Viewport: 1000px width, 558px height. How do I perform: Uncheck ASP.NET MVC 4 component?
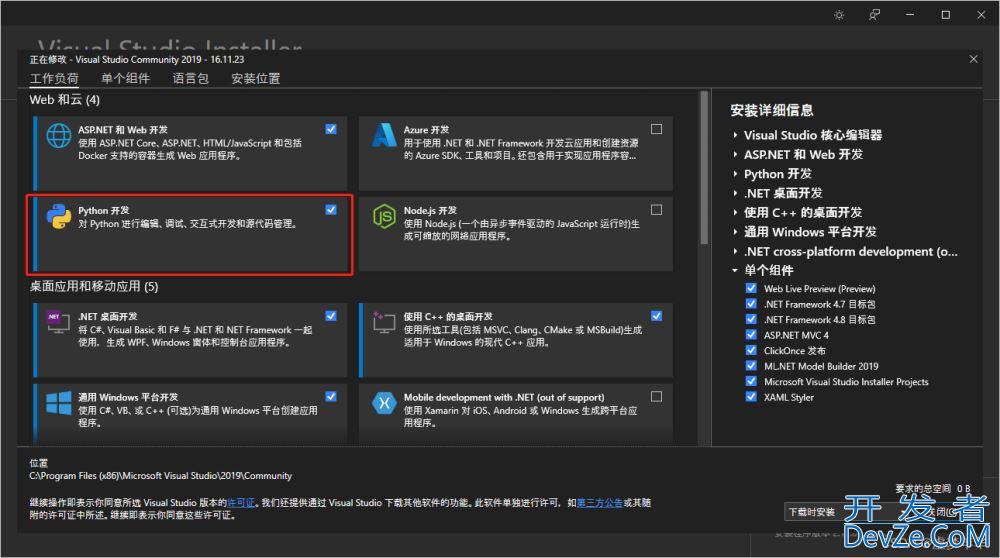[751, 335]
